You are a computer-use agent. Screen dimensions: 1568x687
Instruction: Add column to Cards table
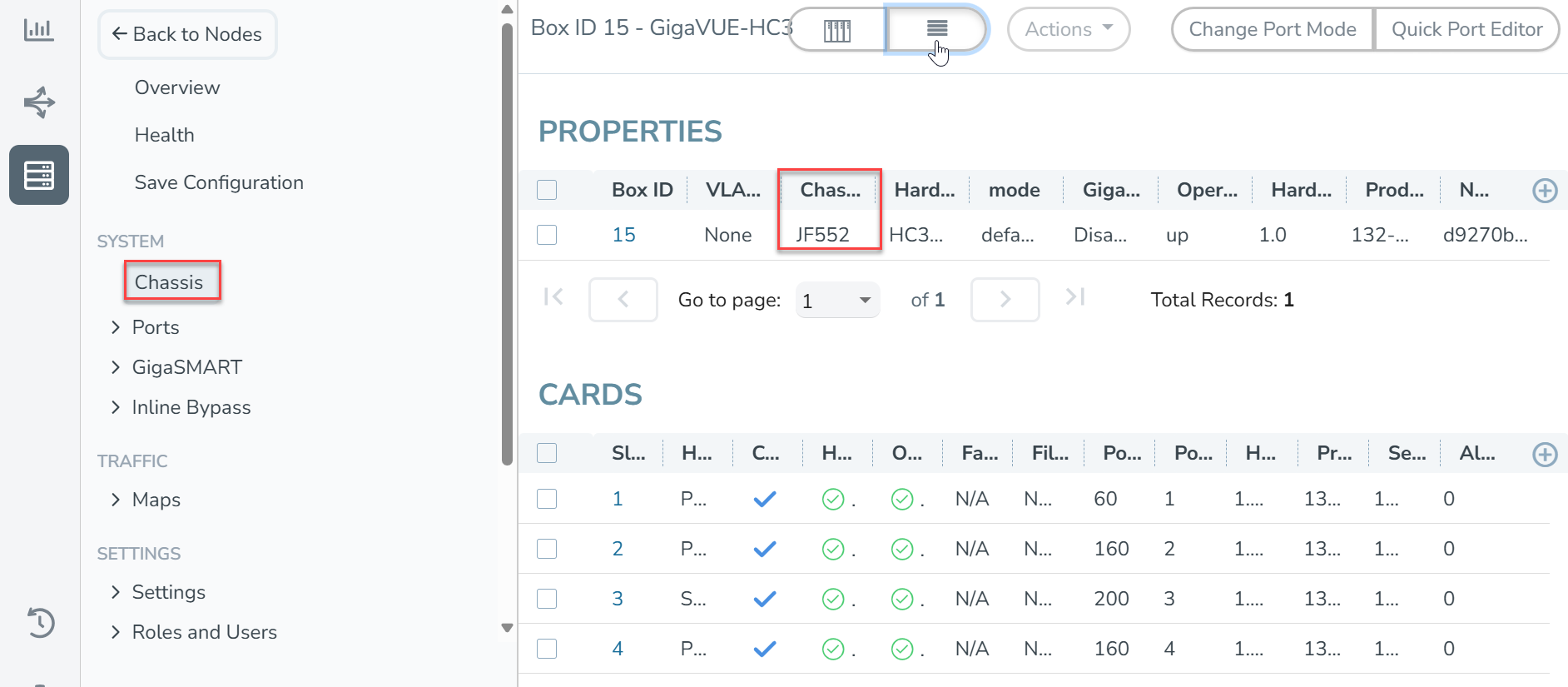pyautogui.click(x=1545, y=454)
